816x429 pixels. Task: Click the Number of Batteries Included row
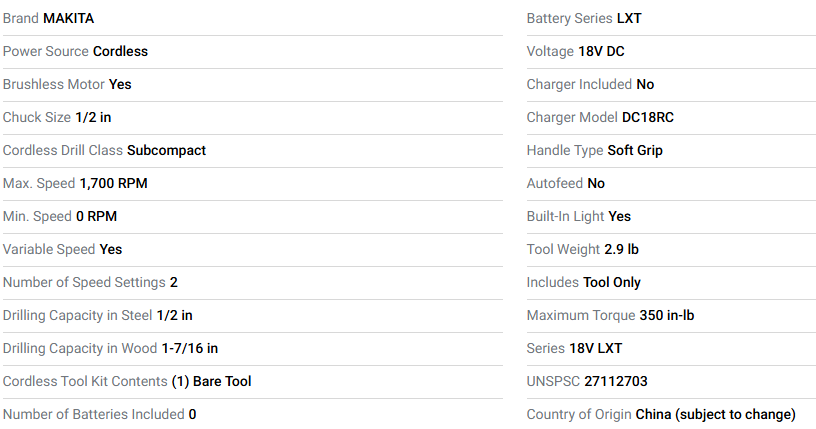click(x=99, y=414)
